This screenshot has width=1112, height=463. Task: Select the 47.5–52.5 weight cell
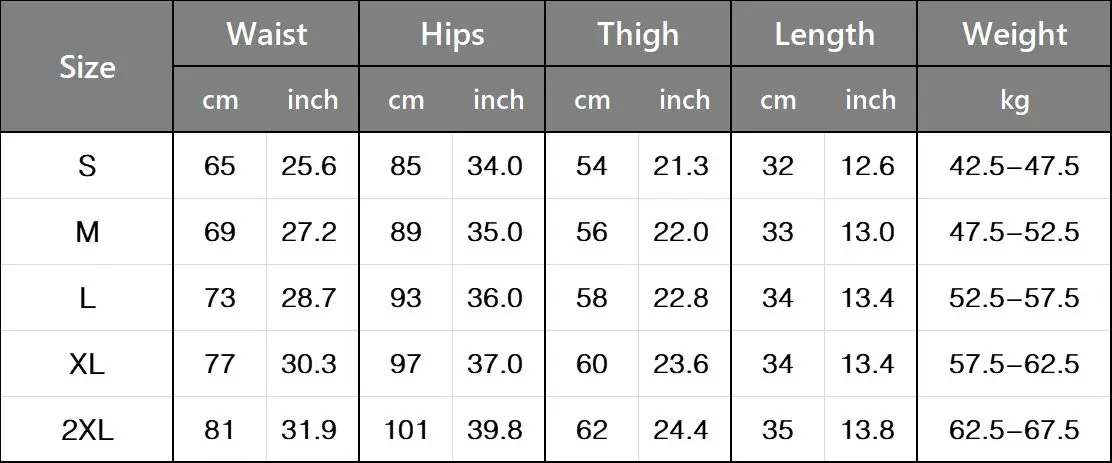click(1014, 232)
